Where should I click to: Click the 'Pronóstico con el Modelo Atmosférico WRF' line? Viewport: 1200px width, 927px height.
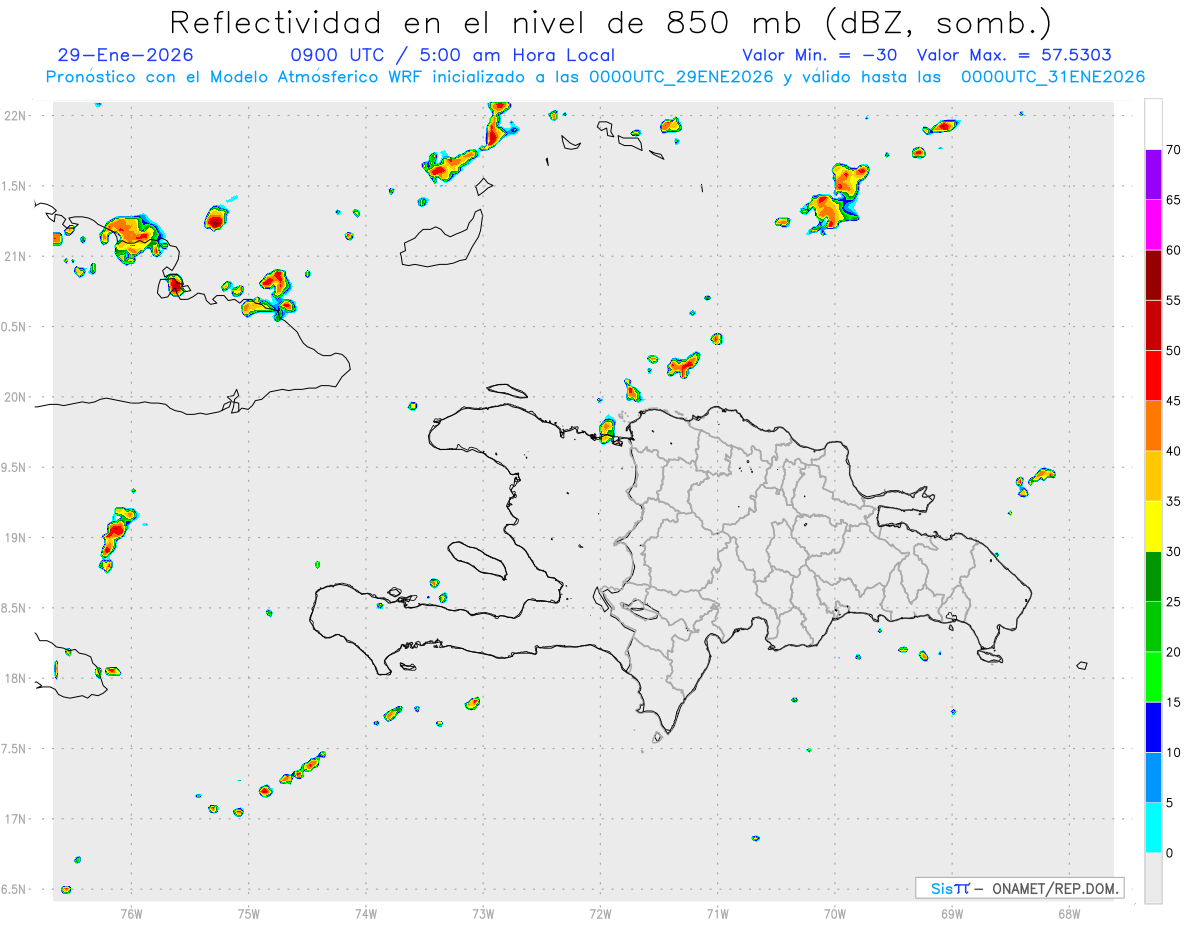(595, 77)
